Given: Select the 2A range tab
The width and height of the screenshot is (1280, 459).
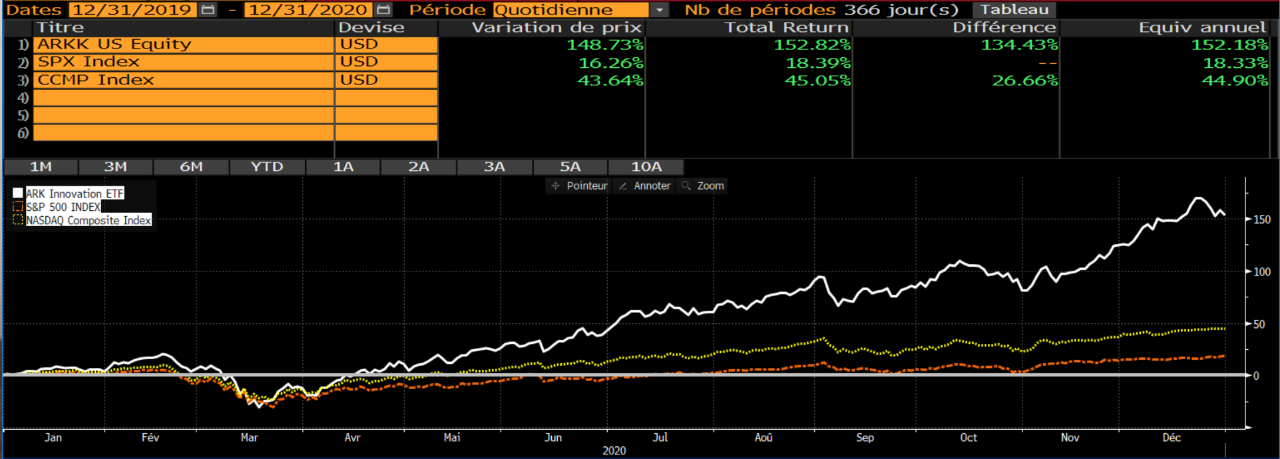Looking at the screenshot, I should point(418,167).
